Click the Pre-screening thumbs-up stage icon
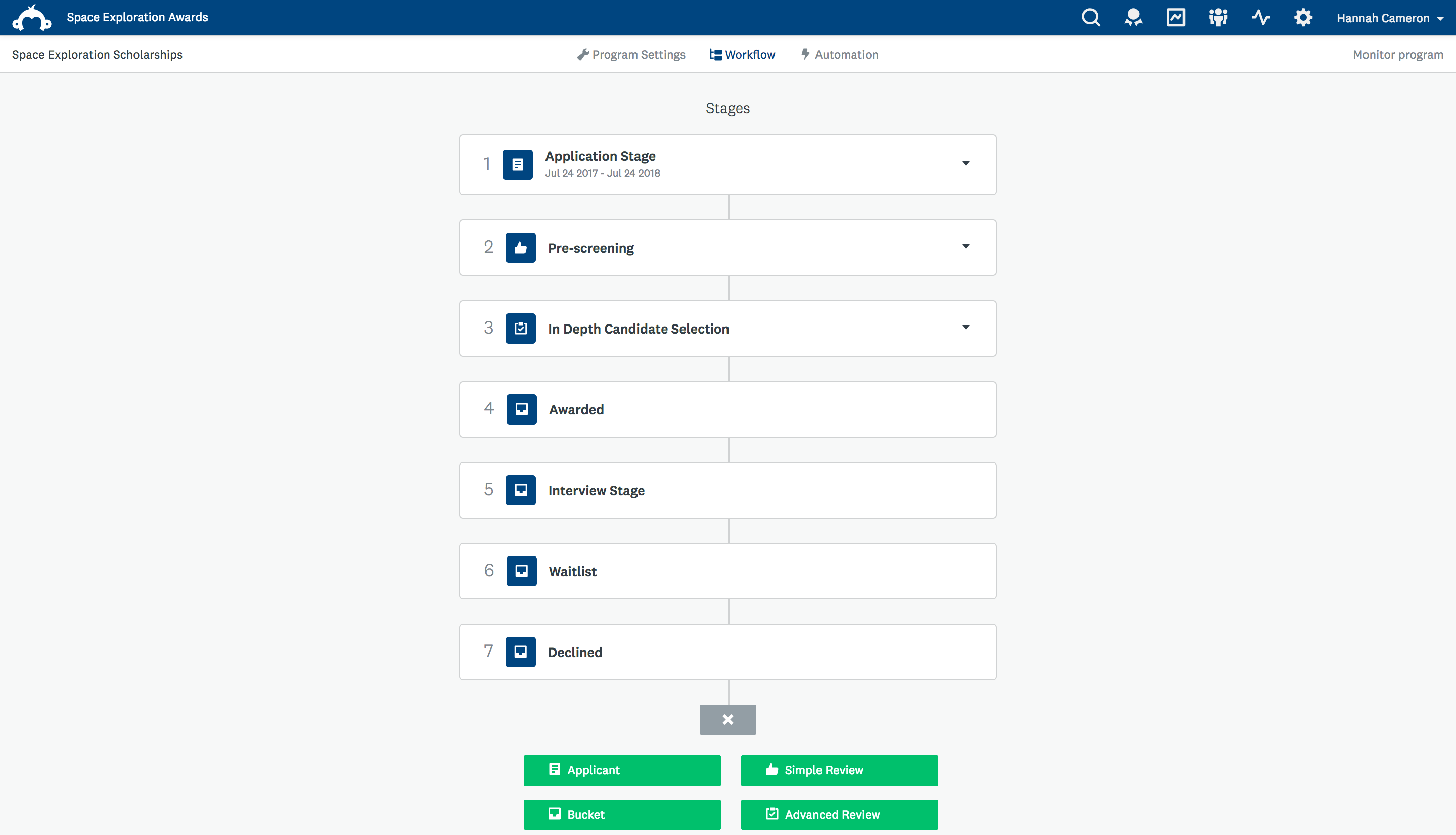 click(520, 248)
